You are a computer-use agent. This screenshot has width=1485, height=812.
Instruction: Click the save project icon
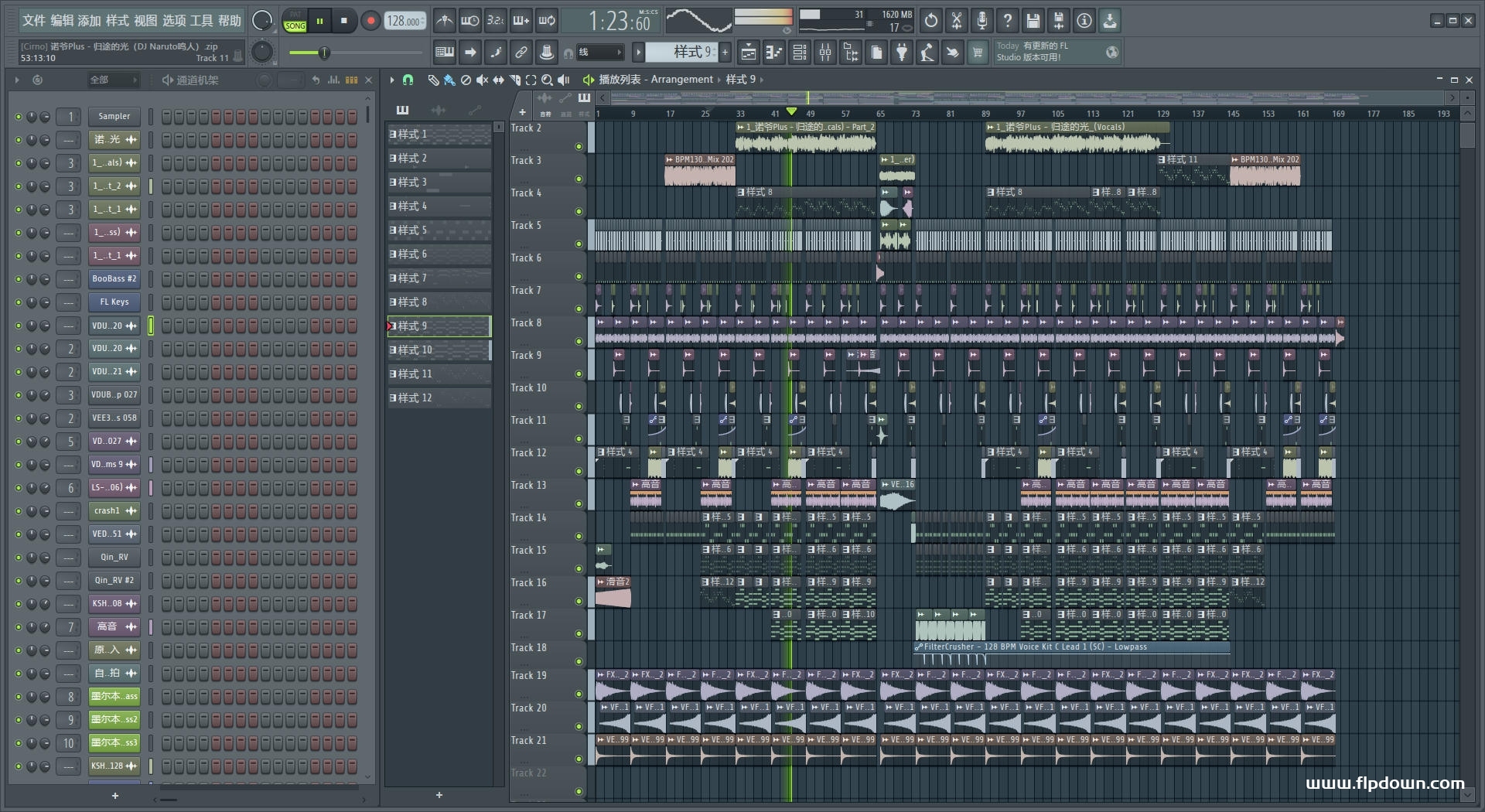point(1033,21)
